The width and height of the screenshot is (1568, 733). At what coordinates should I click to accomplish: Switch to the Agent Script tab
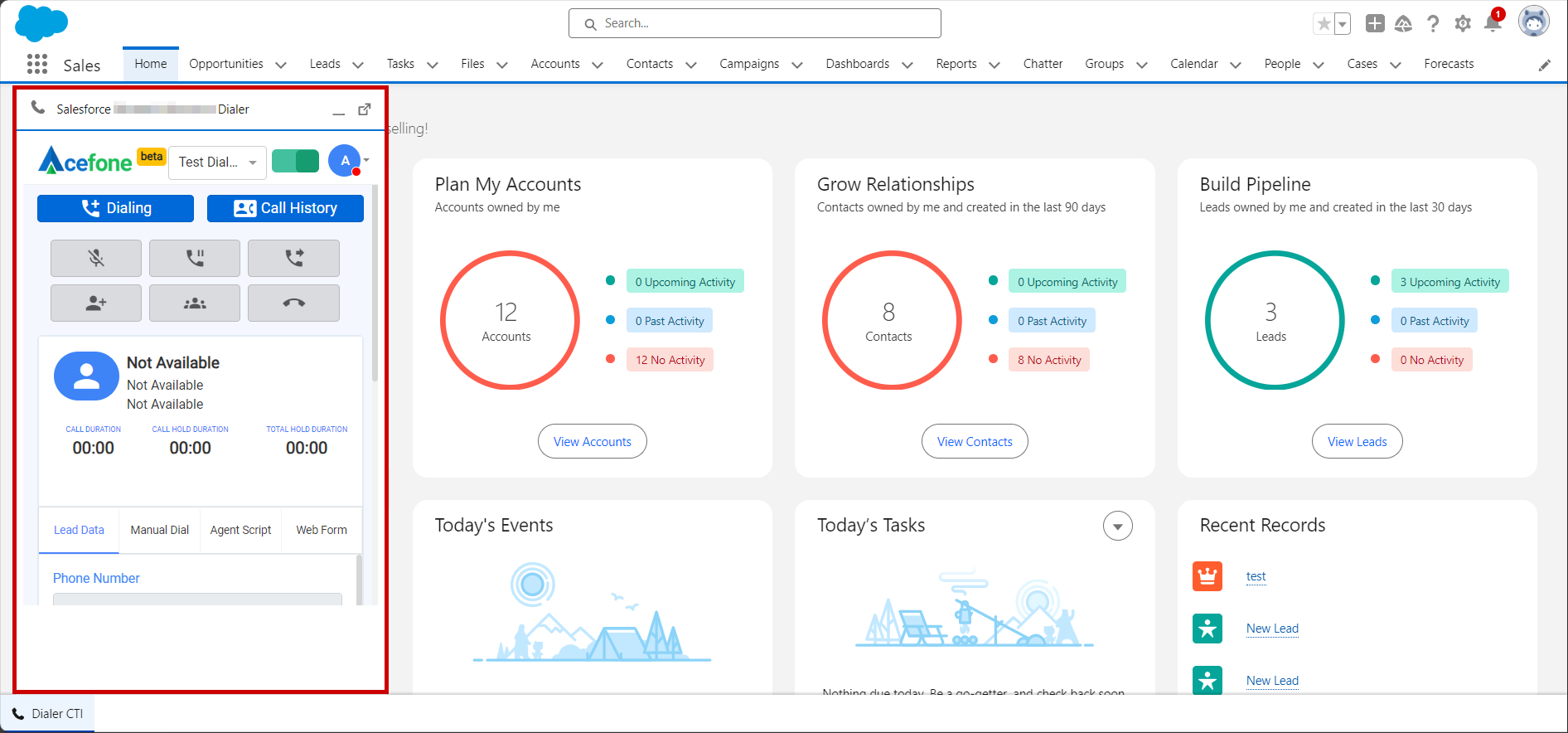click(240, 530)
